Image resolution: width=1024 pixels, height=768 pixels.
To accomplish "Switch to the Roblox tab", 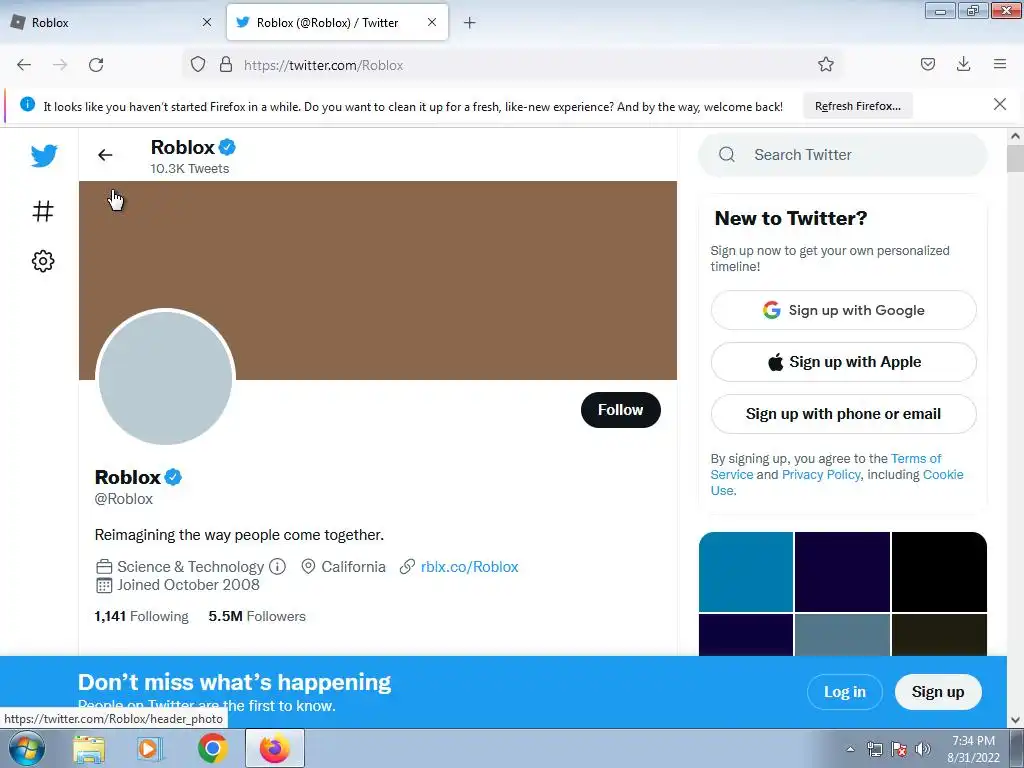I will [x=111, y=23].
